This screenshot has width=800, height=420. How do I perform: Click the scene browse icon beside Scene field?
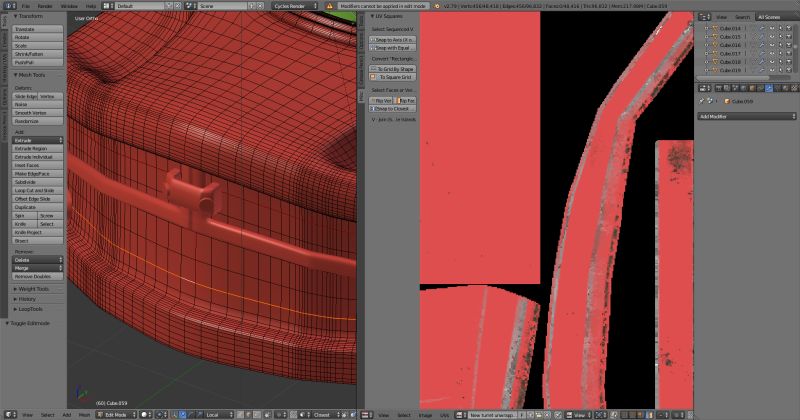tap(190, 6)
